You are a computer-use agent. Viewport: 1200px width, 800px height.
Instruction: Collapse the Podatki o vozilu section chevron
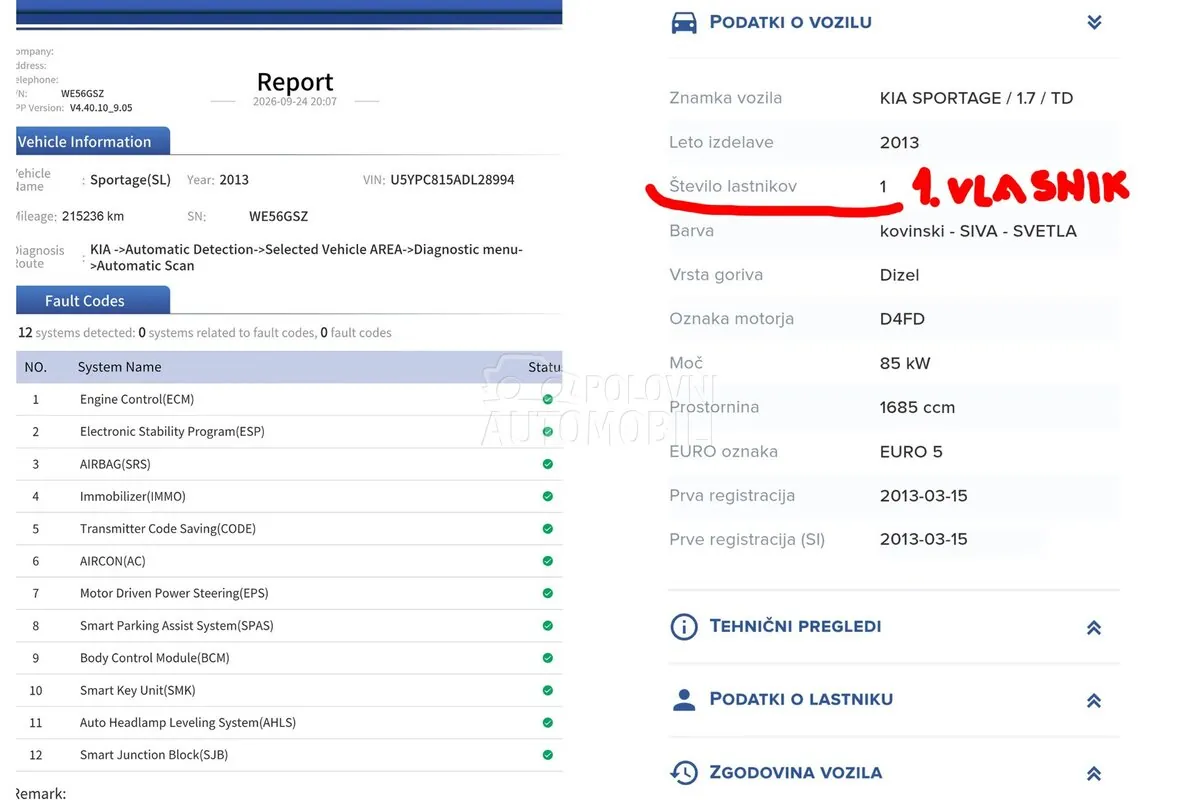1094,22
